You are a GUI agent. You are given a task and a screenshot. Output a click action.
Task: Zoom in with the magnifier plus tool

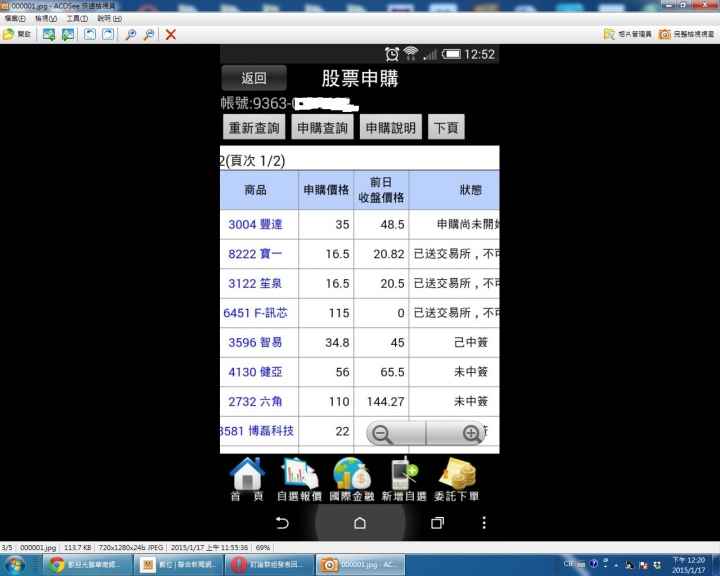(x=131, y=34)
